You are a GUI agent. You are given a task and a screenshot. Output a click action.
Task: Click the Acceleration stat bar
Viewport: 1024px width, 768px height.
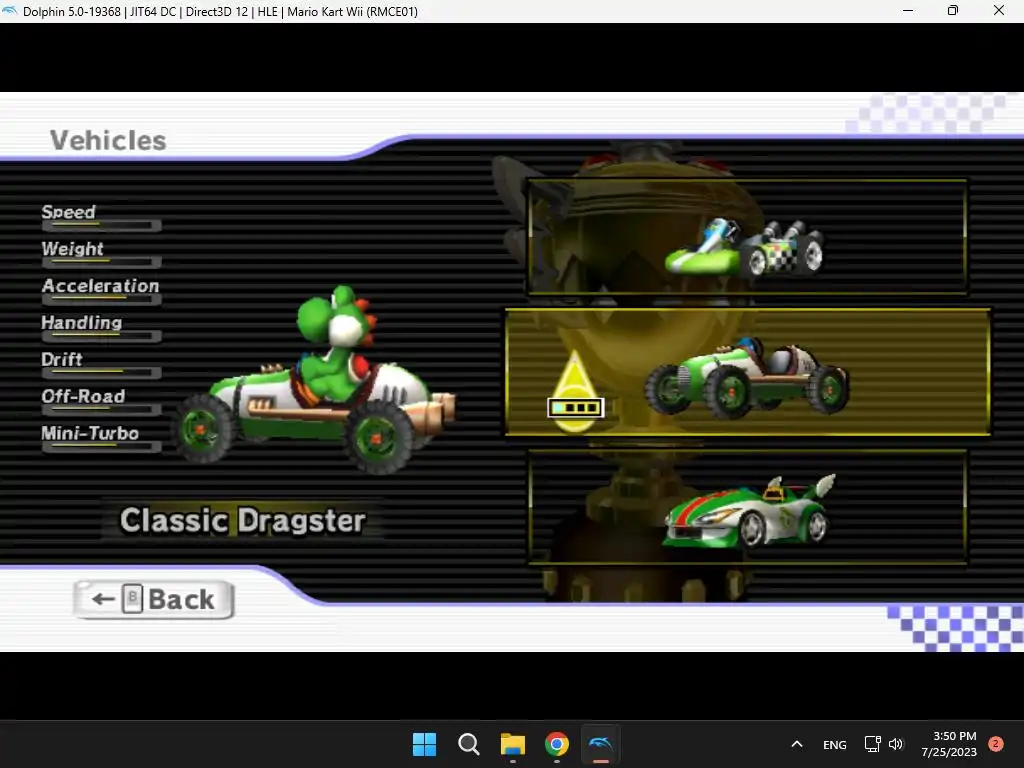pyautogui.click(x=101, y=300)
